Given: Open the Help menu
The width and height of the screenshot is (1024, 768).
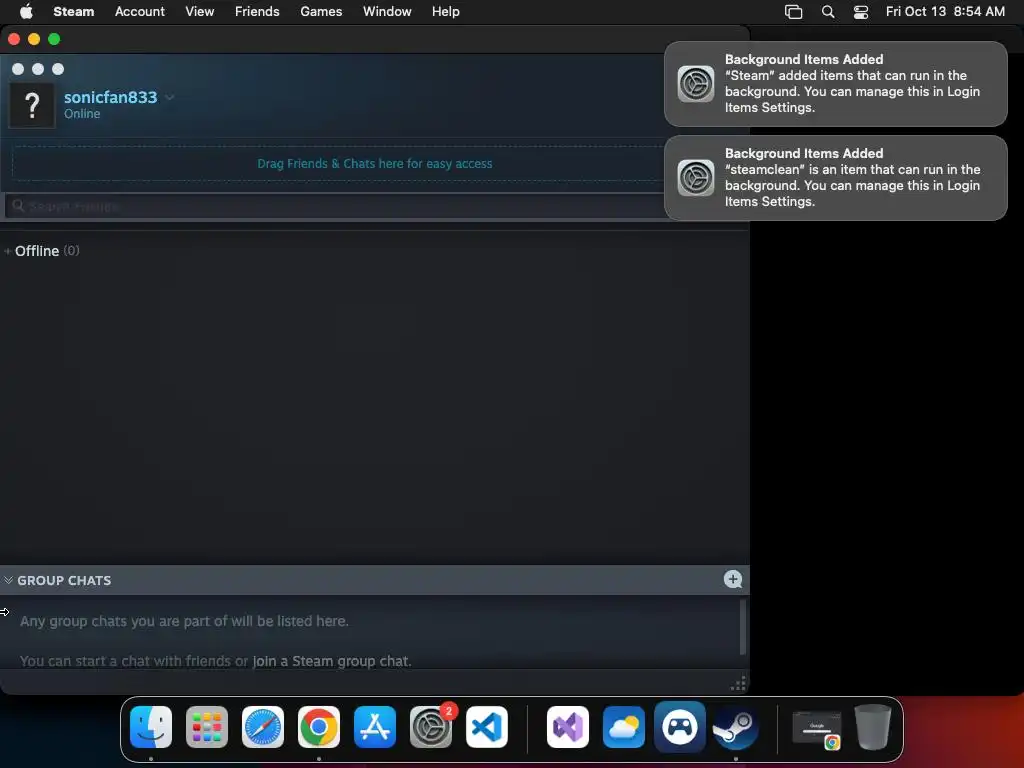Looking at the screenshot, I should coord(446,11).
